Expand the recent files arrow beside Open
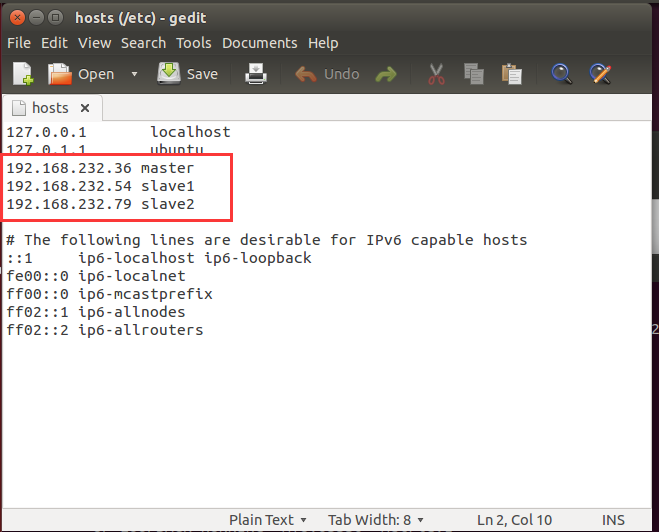659x532 pixels. coord(135,74)
